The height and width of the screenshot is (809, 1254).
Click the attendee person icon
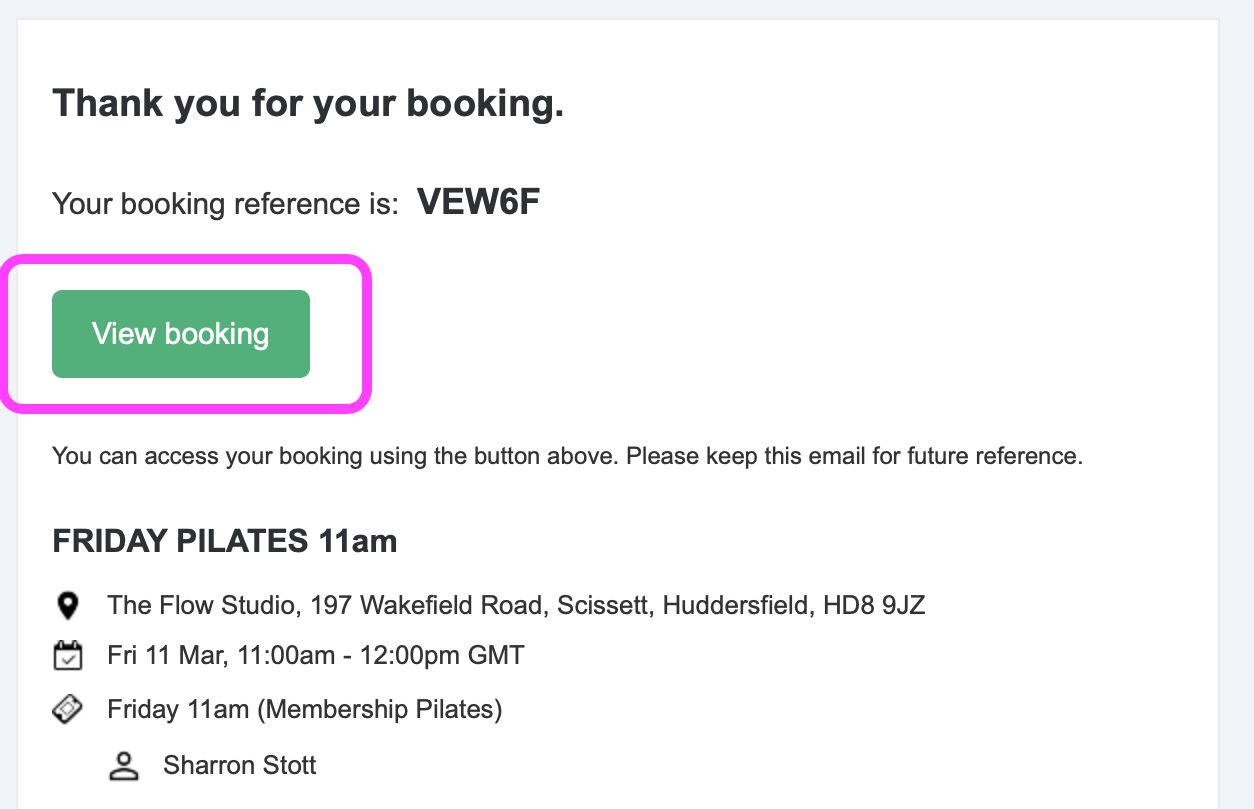pyautogui.click(x=123, y=767)
